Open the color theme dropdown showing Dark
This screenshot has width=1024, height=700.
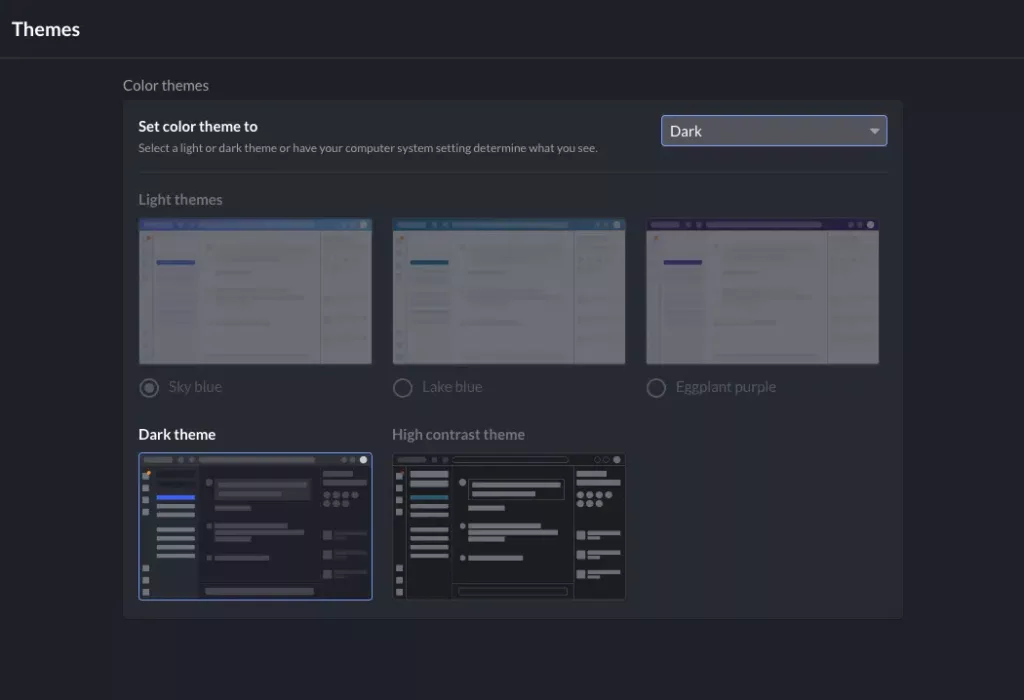click(760, 131)
